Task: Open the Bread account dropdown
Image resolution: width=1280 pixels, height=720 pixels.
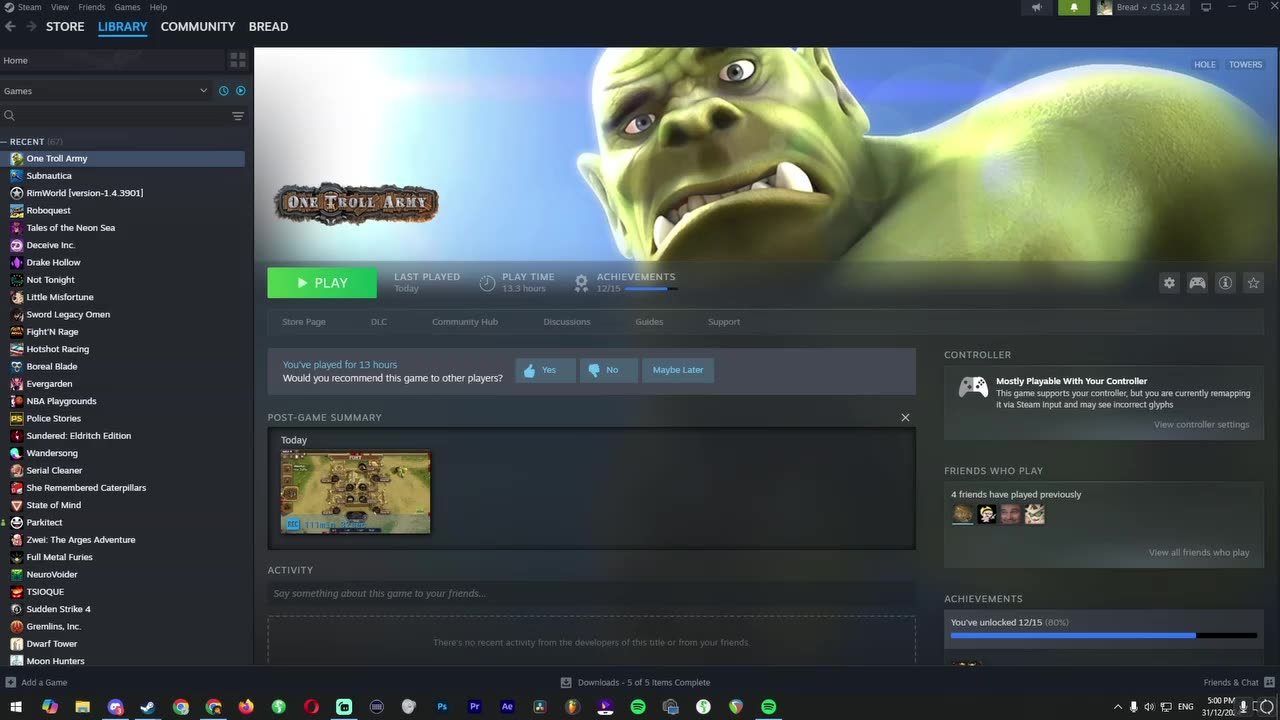Action: click(1141, 7)
